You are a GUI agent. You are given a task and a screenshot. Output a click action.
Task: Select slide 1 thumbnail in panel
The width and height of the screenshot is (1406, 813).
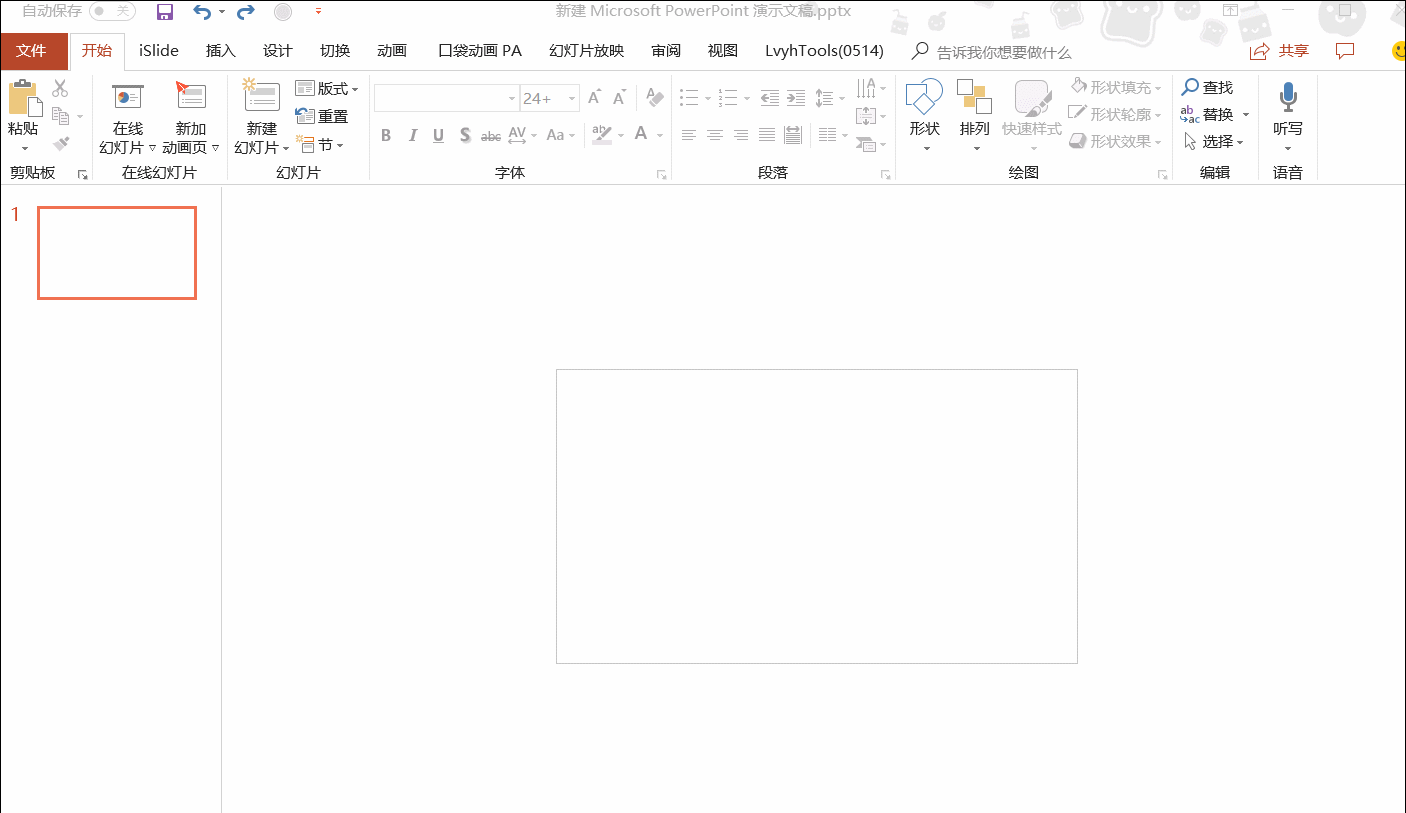click(x=117, y=253)
